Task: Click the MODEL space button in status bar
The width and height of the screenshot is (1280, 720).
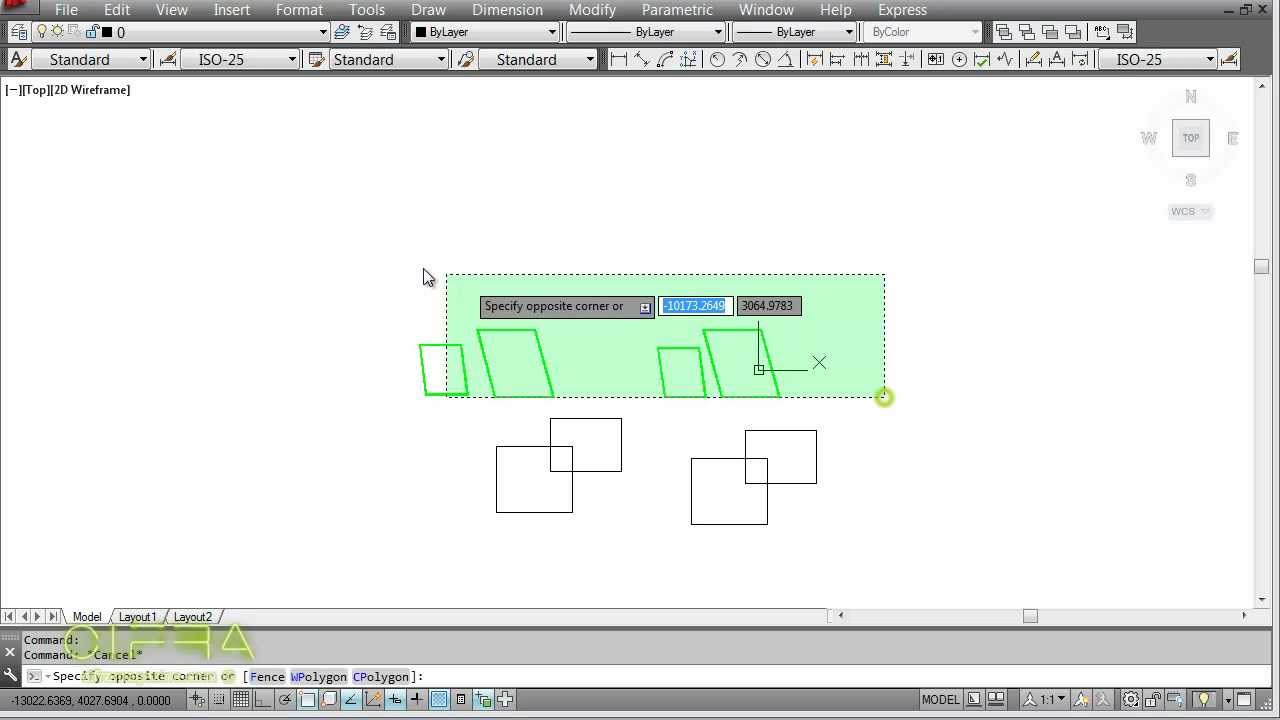Action: pyautogui.click(x=940, y=700)
